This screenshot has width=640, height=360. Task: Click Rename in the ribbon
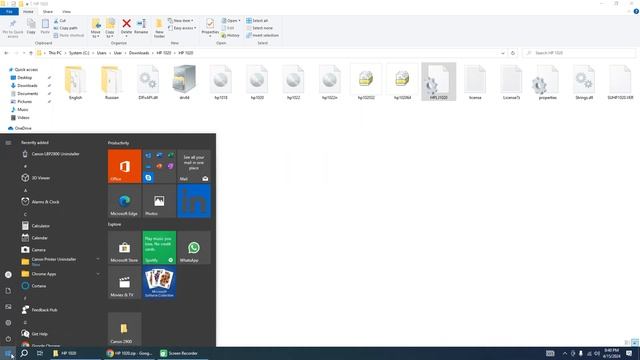coord(141,27)
